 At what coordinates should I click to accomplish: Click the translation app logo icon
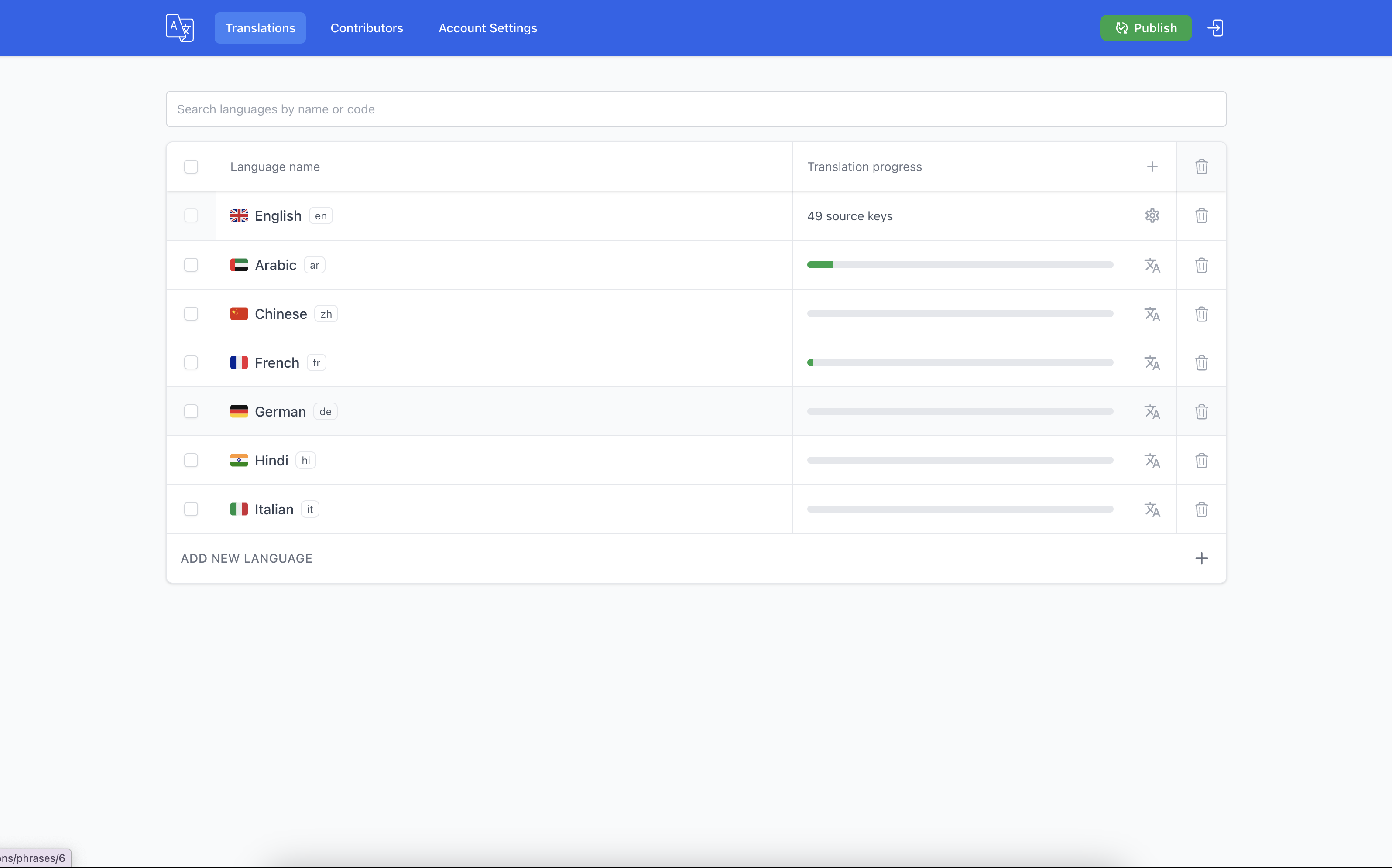pyautogui.click(x=180, y=28)
